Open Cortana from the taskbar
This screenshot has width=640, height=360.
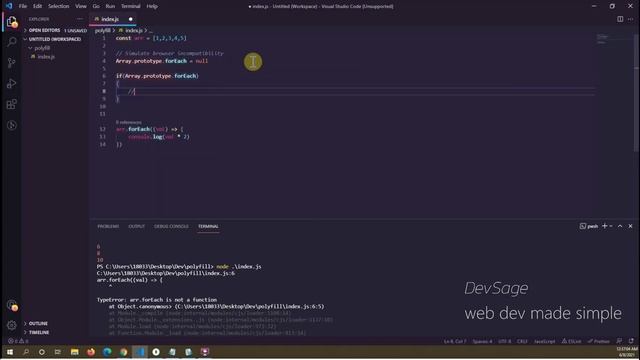pos(42,352)
